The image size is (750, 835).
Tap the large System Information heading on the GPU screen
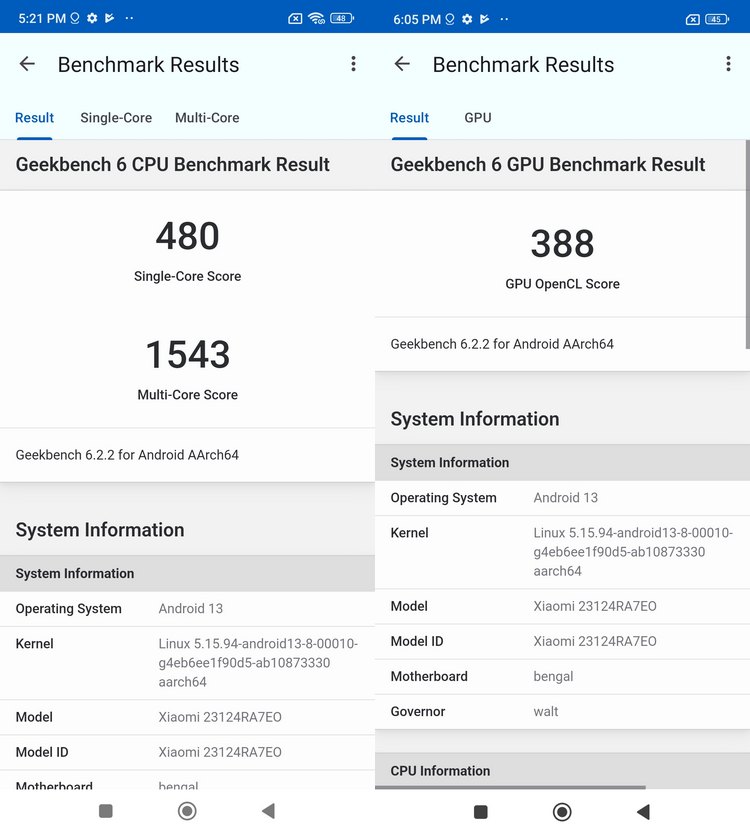pos(475,419)
